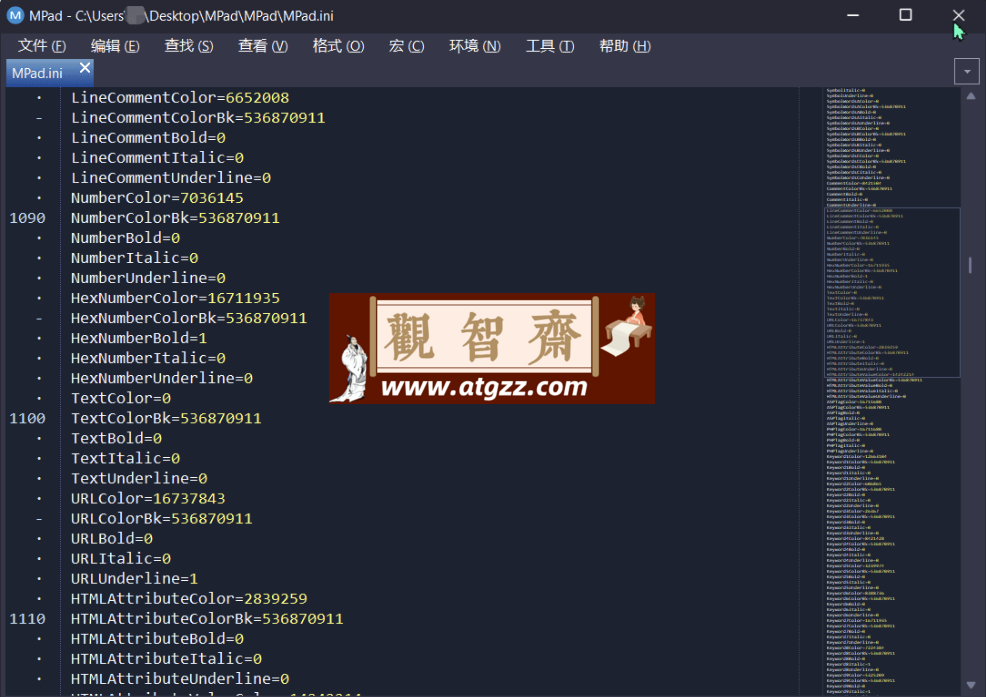The image size is (986, 697).
Task: Click the TextUnderline=0 line
Action: point(139,479)
